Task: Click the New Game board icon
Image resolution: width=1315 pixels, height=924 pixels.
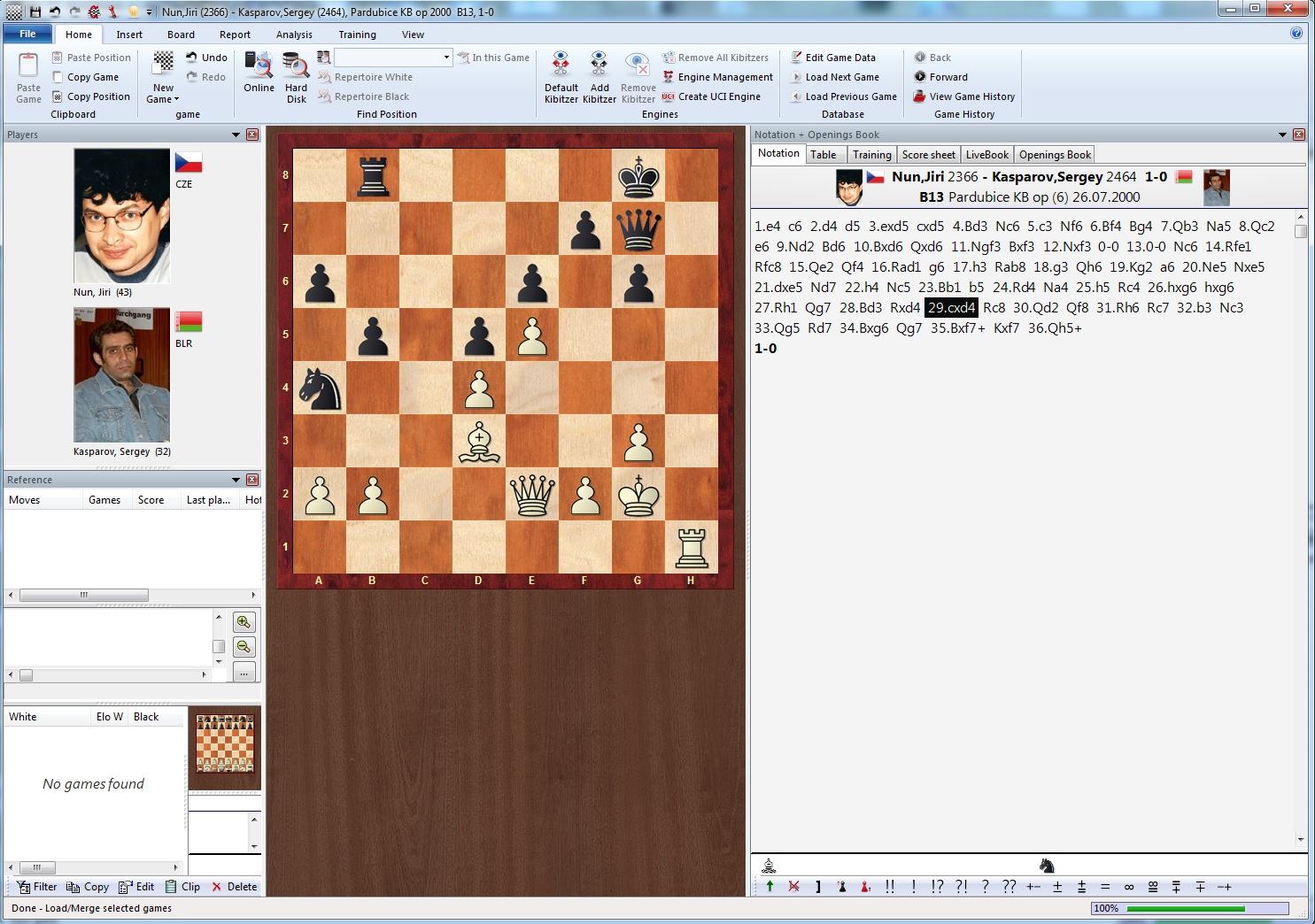Action: (163, 65)
